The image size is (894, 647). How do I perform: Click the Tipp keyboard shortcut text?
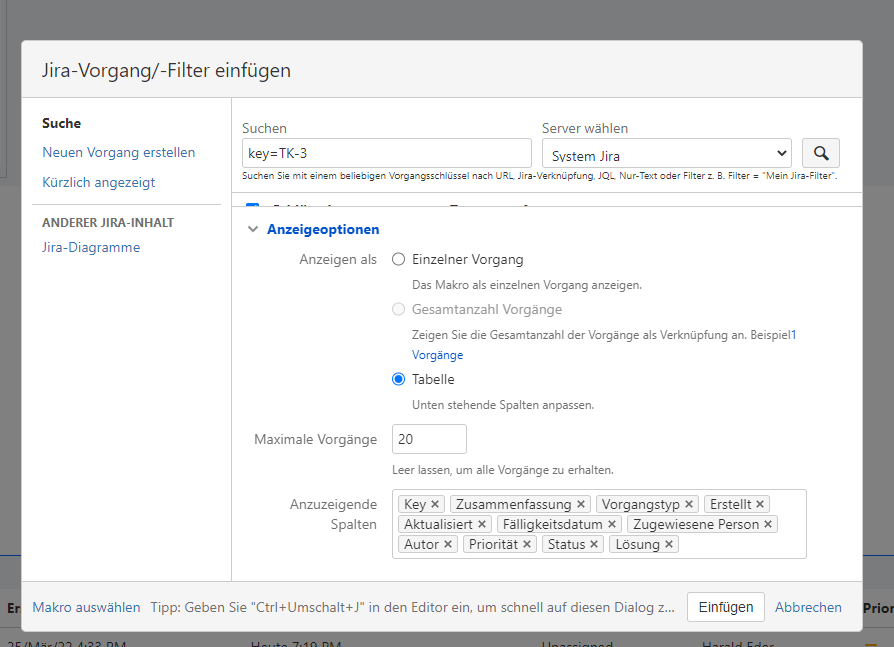(412, 607)
